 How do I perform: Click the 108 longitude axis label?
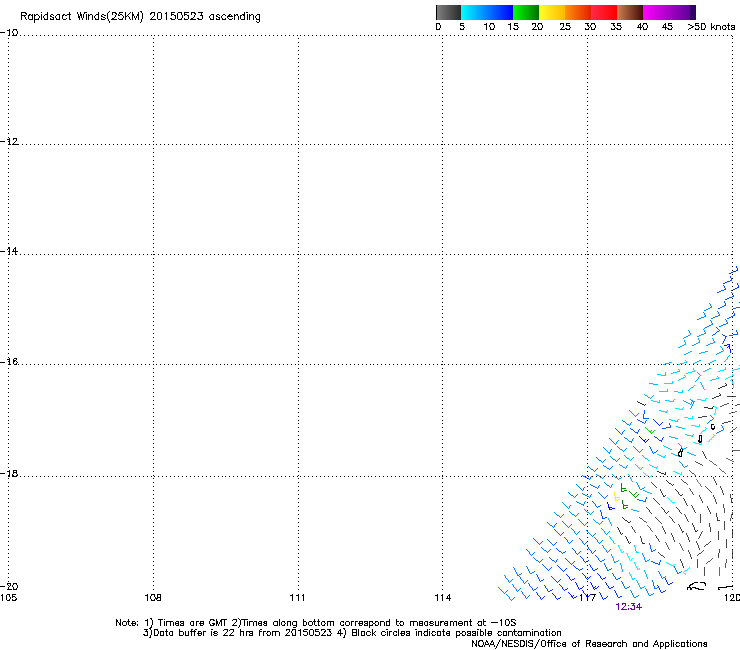153,598
